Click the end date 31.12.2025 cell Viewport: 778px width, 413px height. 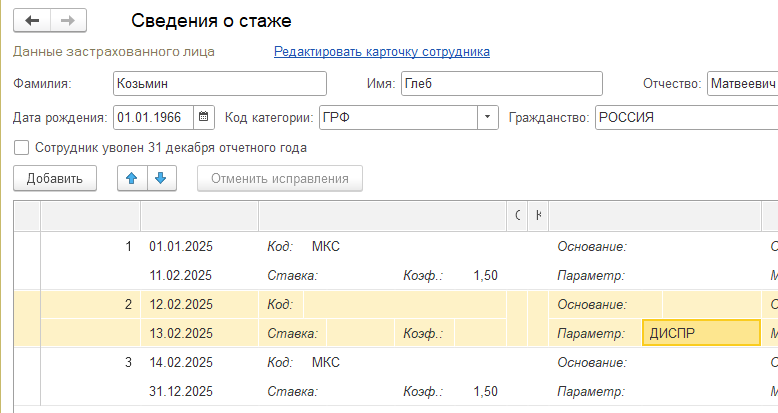point(180,390)
